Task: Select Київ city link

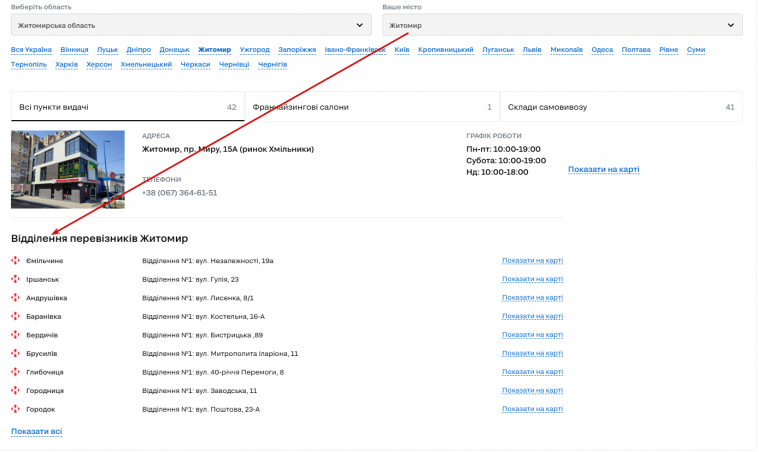Action: [x=402, y=50]
